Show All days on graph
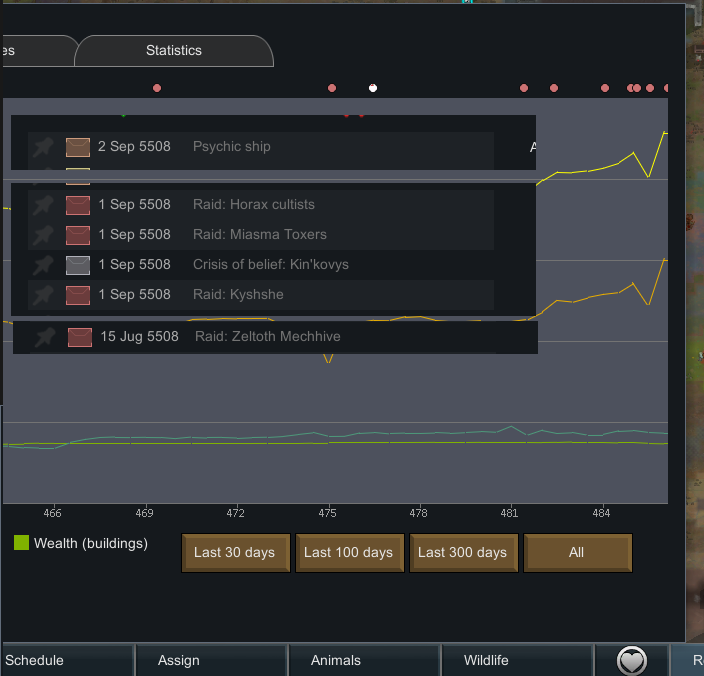The width and height of the screenshot is (704, 676). tap(577, 553)
